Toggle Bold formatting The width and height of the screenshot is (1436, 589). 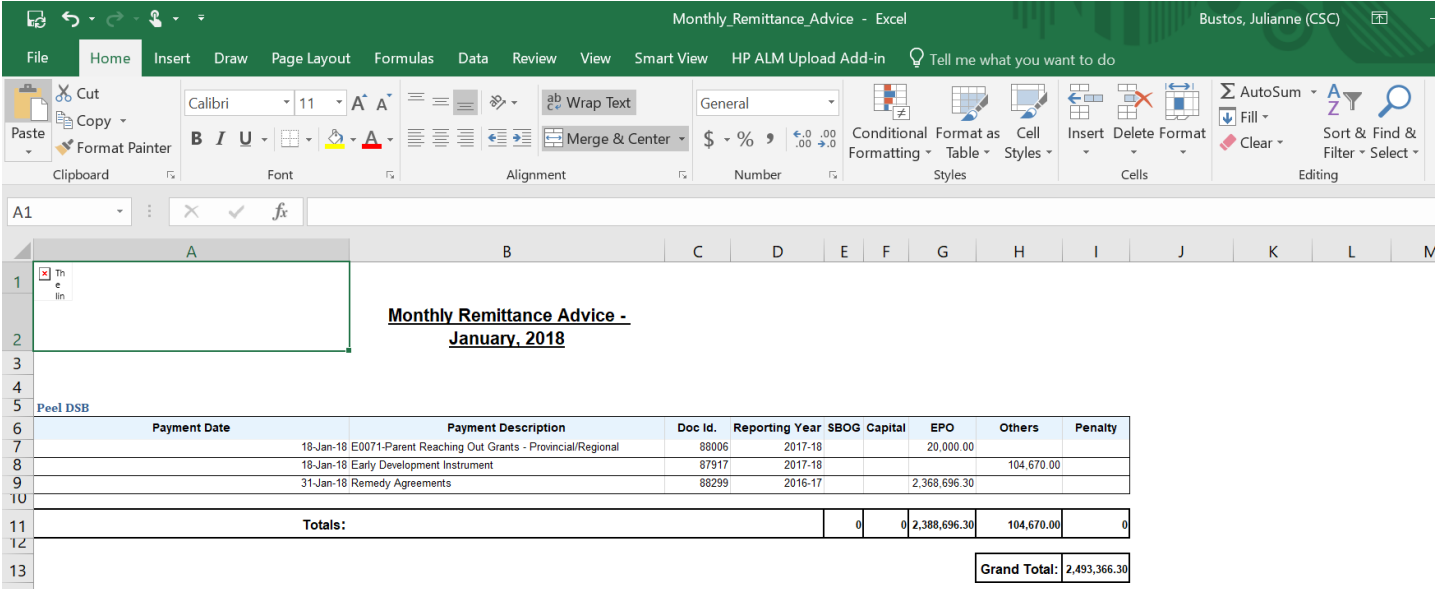point(196,139)
